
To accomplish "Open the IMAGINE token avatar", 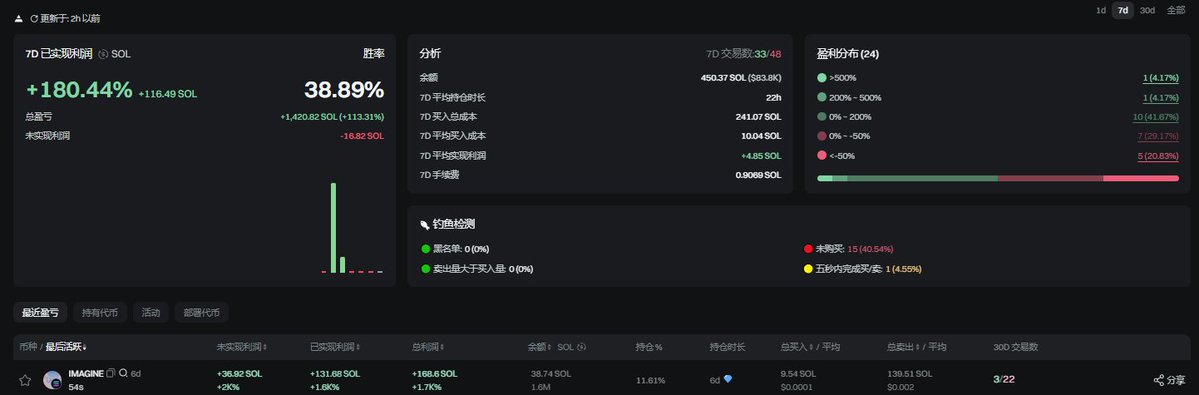I will (x=52, y=380).
